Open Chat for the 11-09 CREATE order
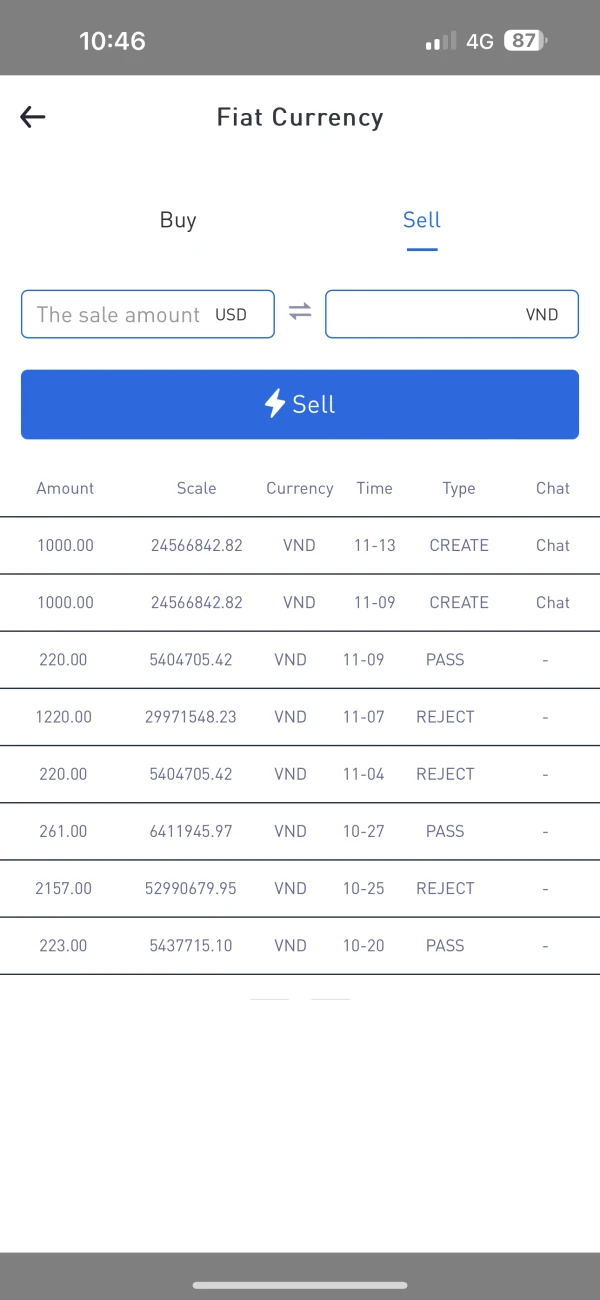The width and height of the screenshot is (600, 1300). 553,603
